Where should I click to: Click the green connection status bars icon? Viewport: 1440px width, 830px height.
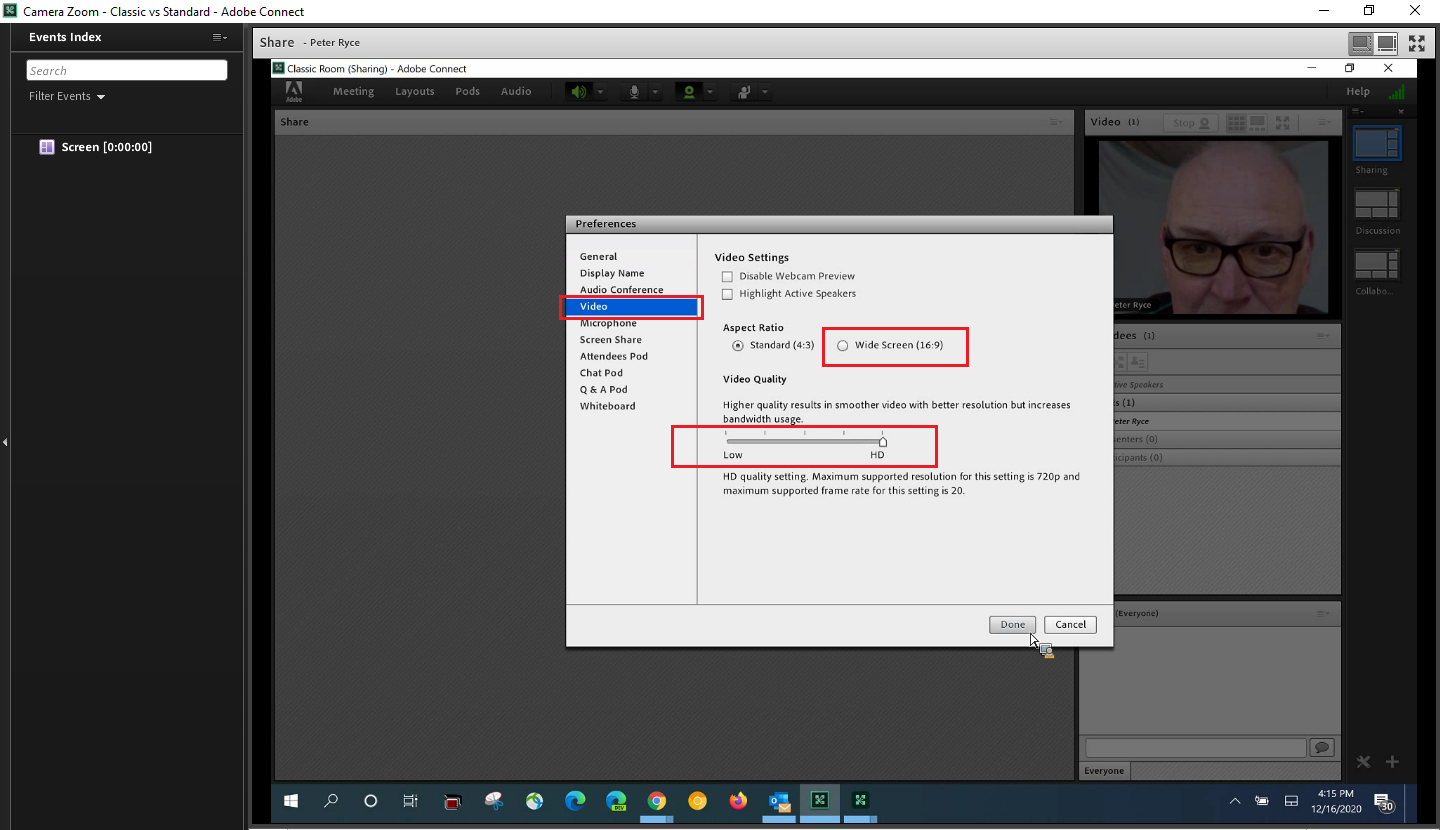tap(1396, 91)
